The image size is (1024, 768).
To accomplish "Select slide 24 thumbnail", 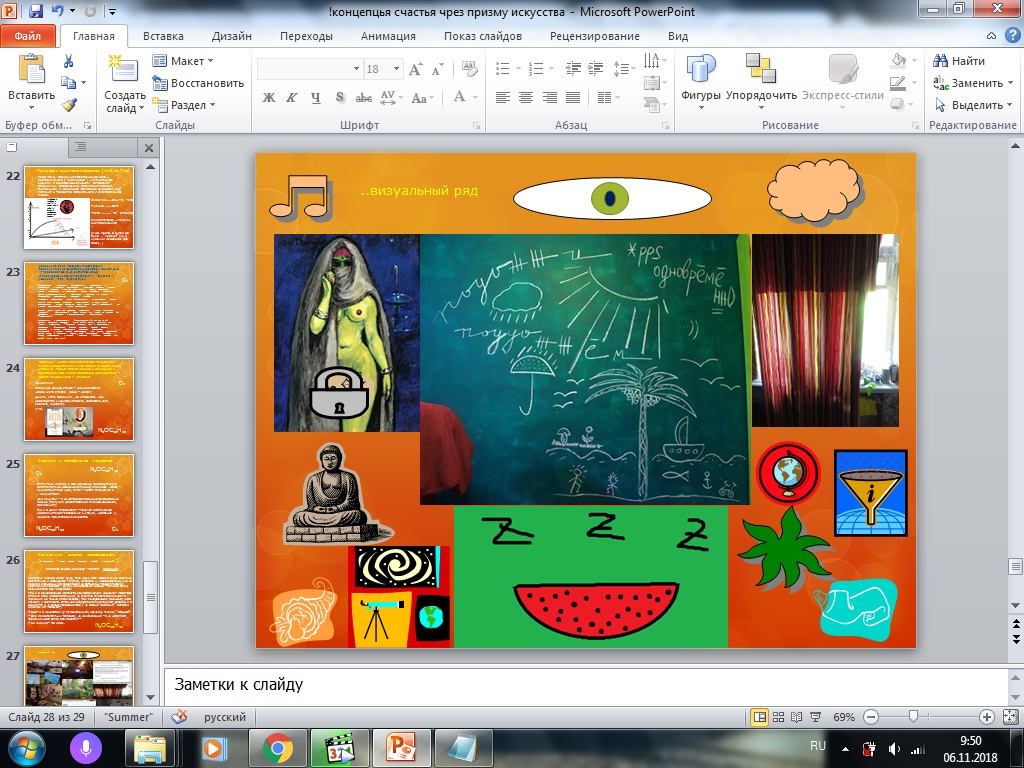I will [x=79, y=399].
